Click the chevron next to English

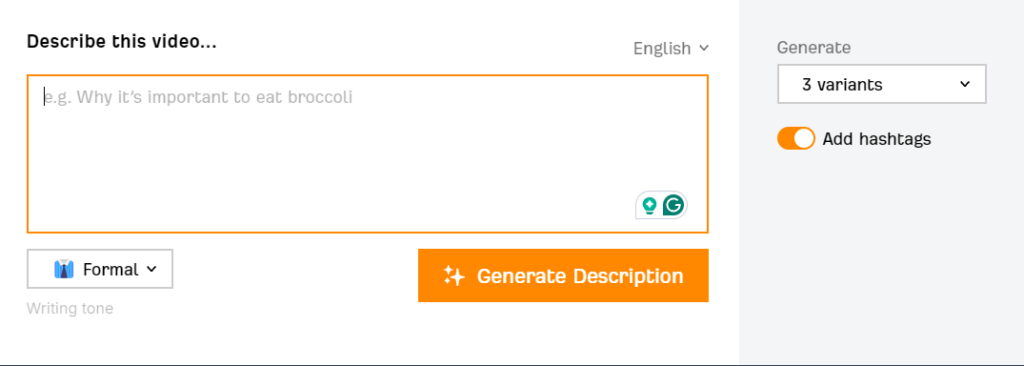pos(703,48)
